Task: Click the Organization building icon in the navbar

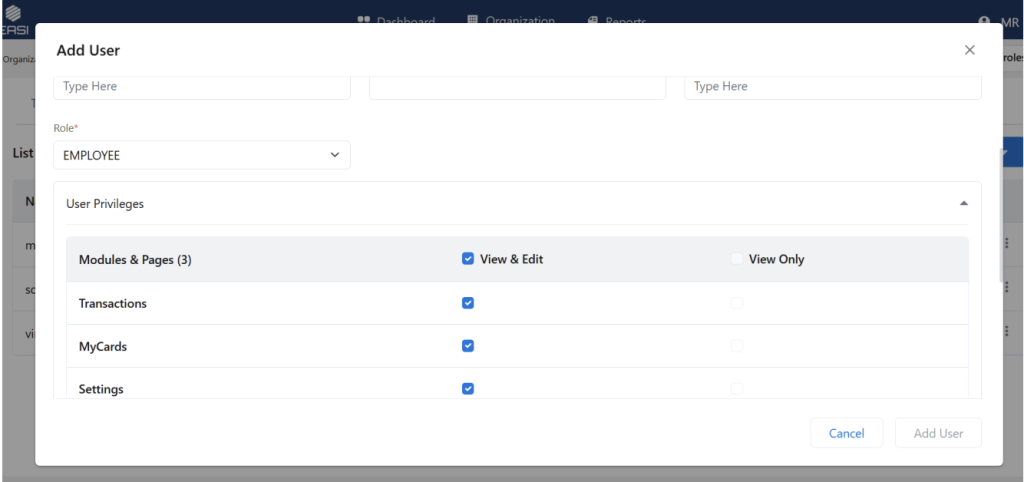Action: pos(473,21)
